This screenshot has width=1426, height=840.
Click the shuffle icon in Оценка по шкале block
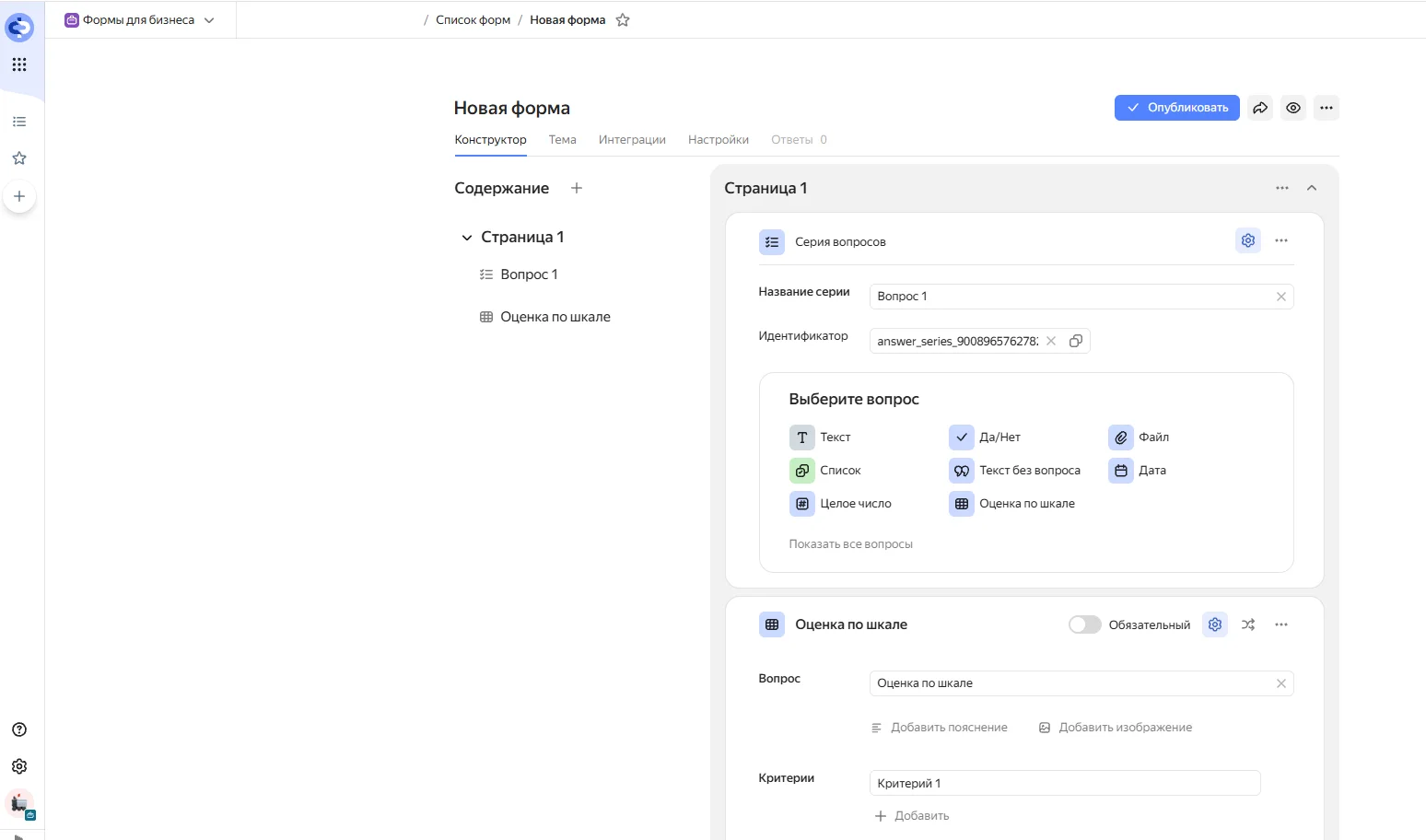(1247, 624)
